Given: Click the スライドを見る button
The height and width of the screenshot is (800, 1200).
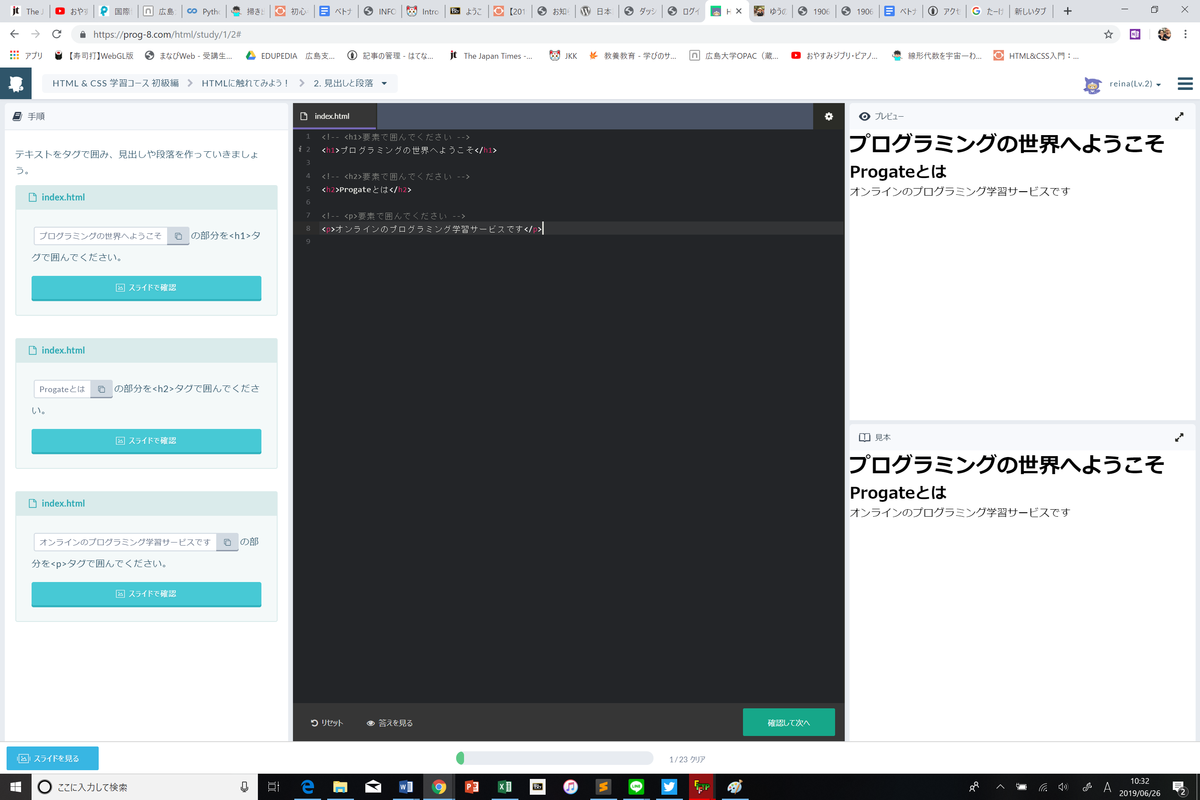Looking at the screenshot, I should [52, 758].
